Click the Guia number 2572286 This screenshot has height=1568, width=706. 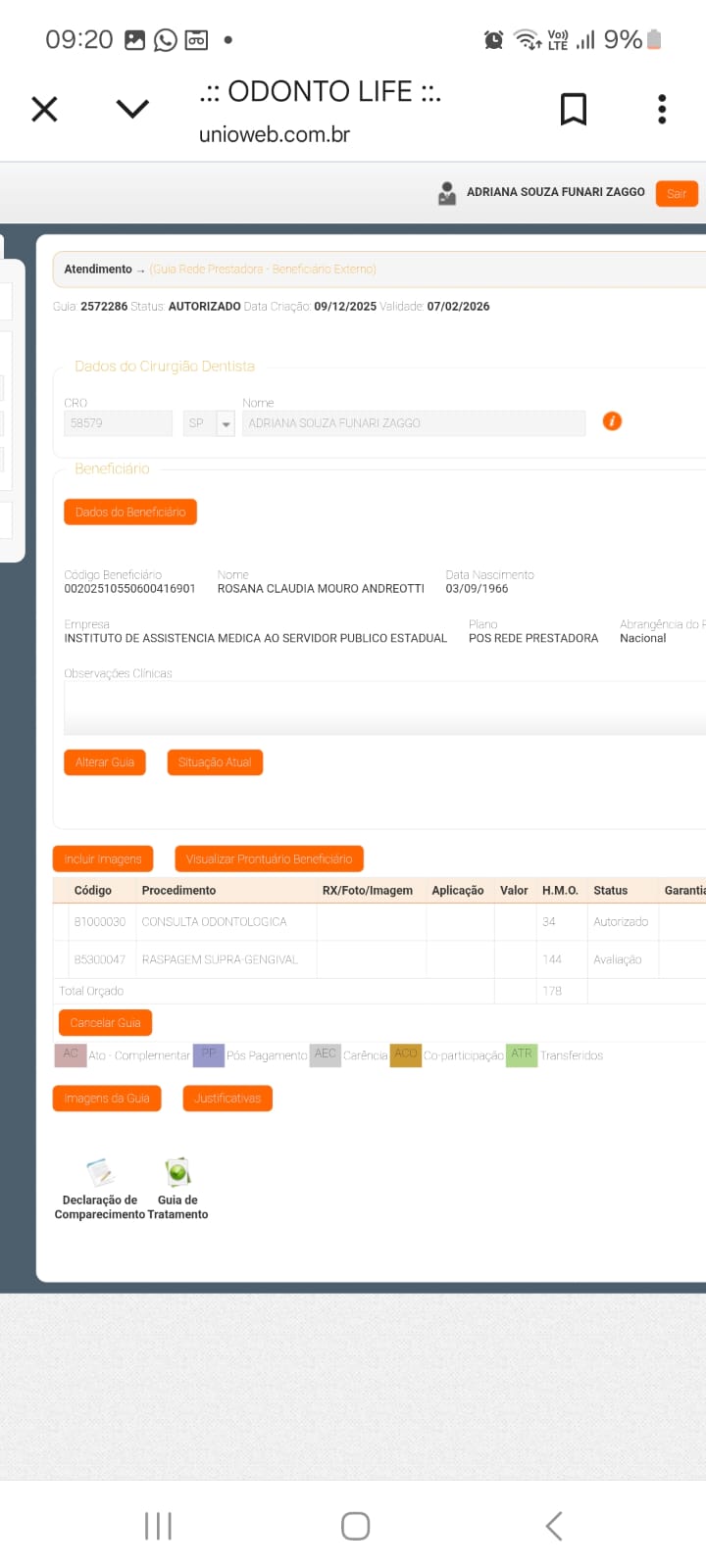[x=104, y=306]
